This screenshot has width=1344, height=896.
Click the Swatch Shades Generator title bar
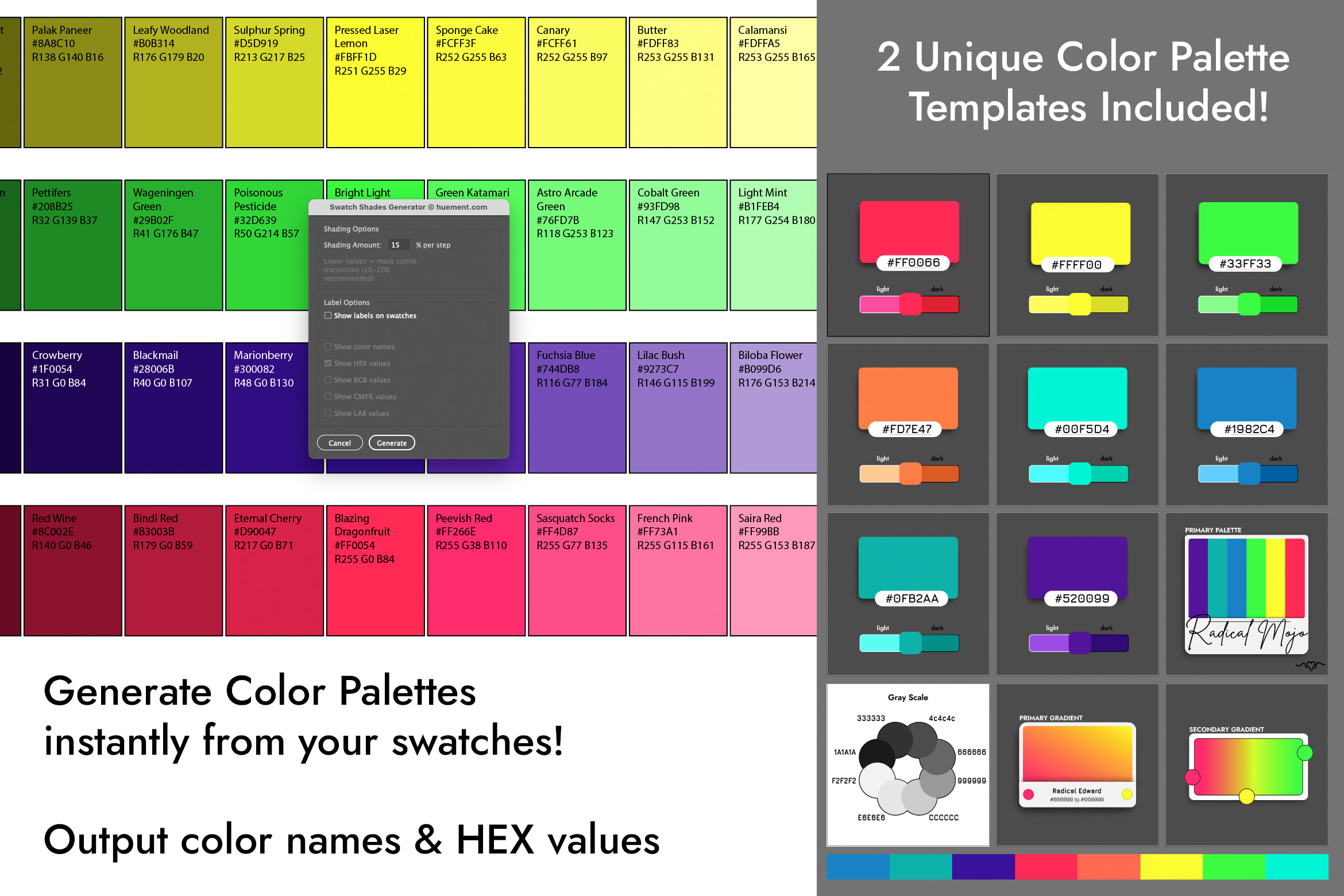pyautogui.click(x=408, y=207)
